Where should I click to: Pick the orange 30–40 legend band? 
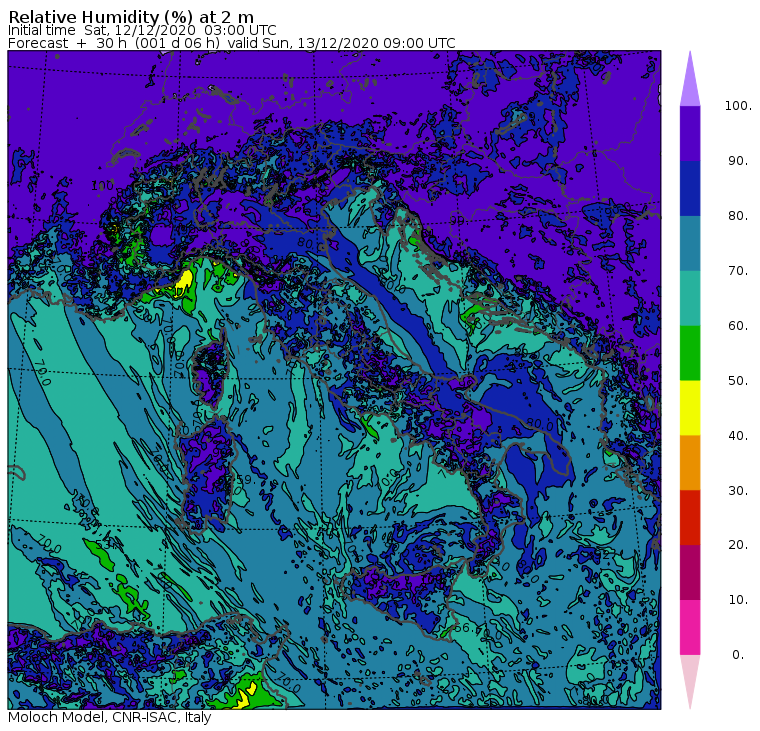[x=690, y=462]
